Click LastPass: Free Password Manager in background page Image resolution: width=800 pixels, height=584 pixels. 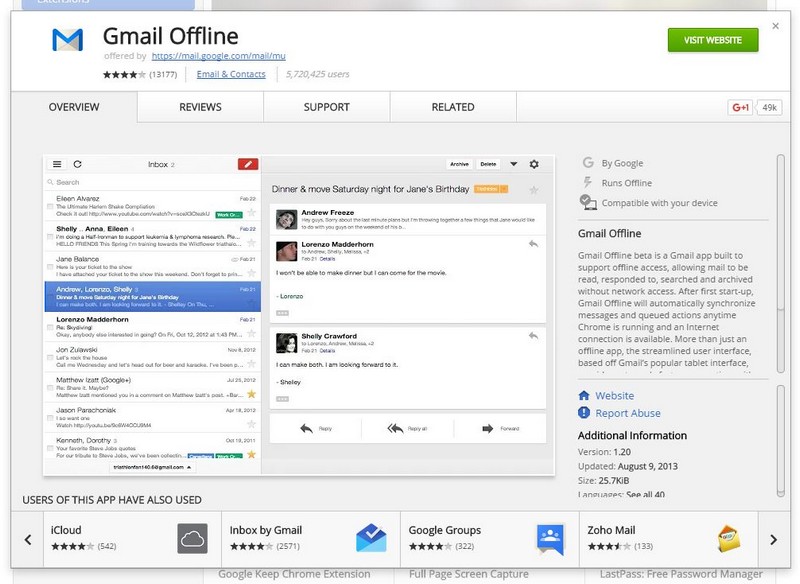(x=682, y=574)
